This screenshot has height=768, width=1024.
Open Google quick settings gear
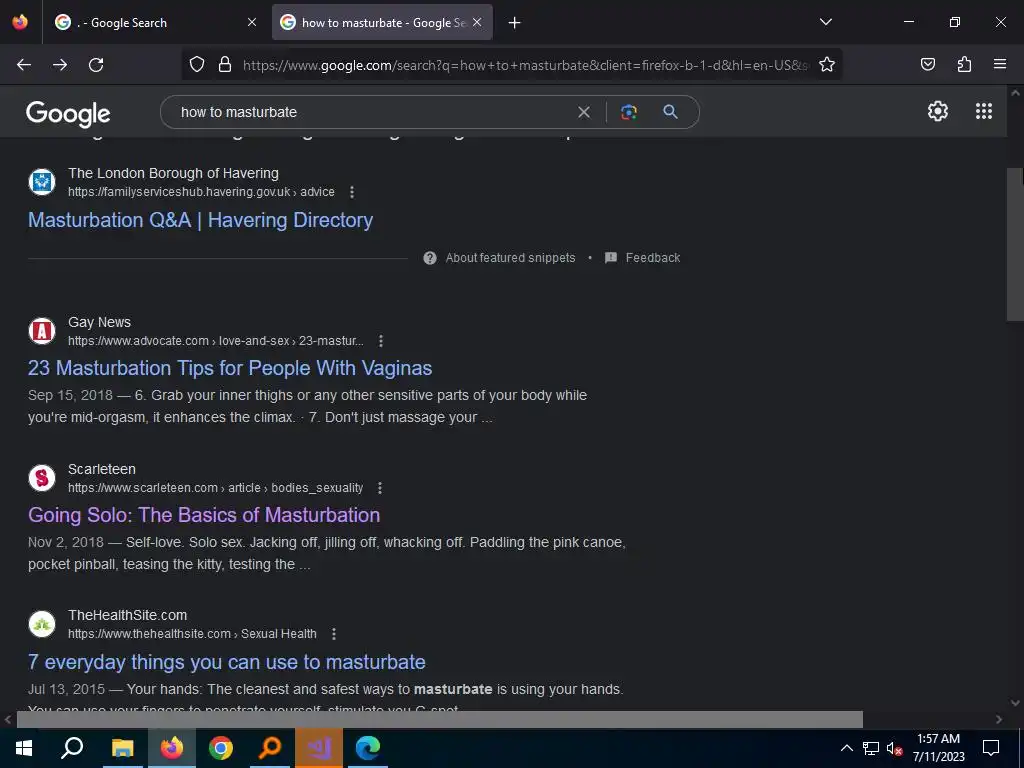click(938, 111)
